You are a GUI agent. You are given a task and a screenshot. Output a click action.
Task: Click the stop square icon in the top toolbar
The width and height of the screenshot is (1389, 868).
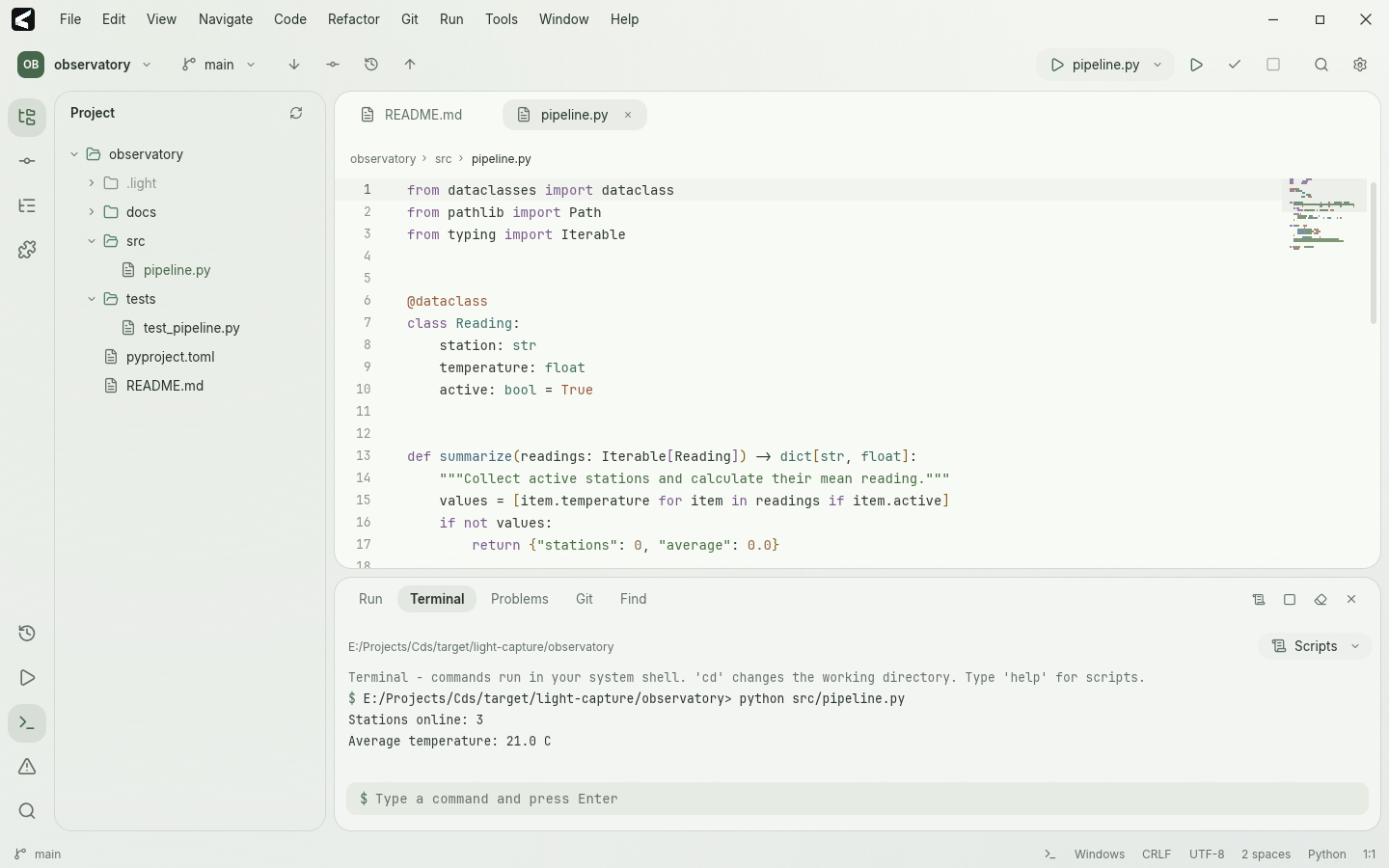click(x=1273, y=65)
